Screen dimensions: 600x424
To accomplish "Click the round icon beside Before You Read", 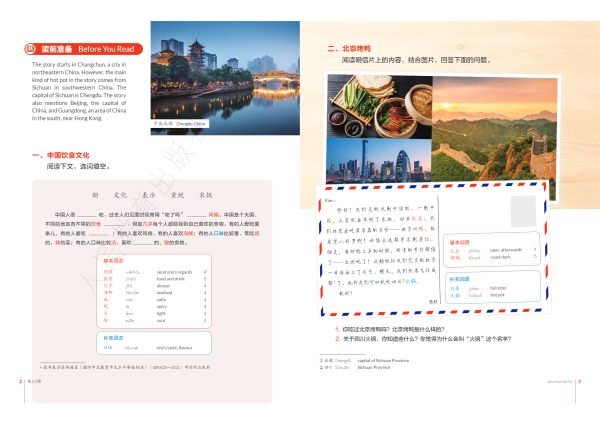I will (x=28, y=49).
